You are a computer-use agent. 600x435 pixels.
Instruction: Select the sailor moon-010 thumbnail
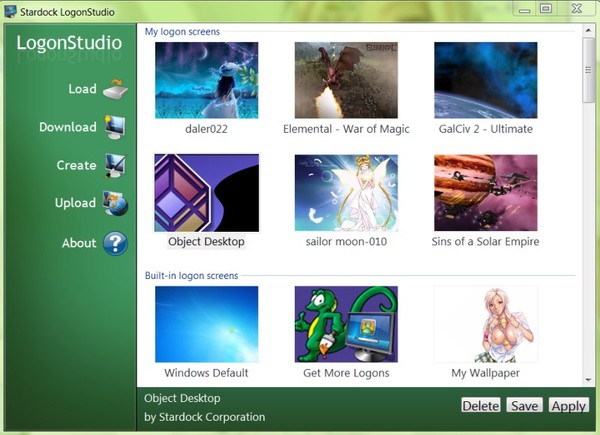346,193
